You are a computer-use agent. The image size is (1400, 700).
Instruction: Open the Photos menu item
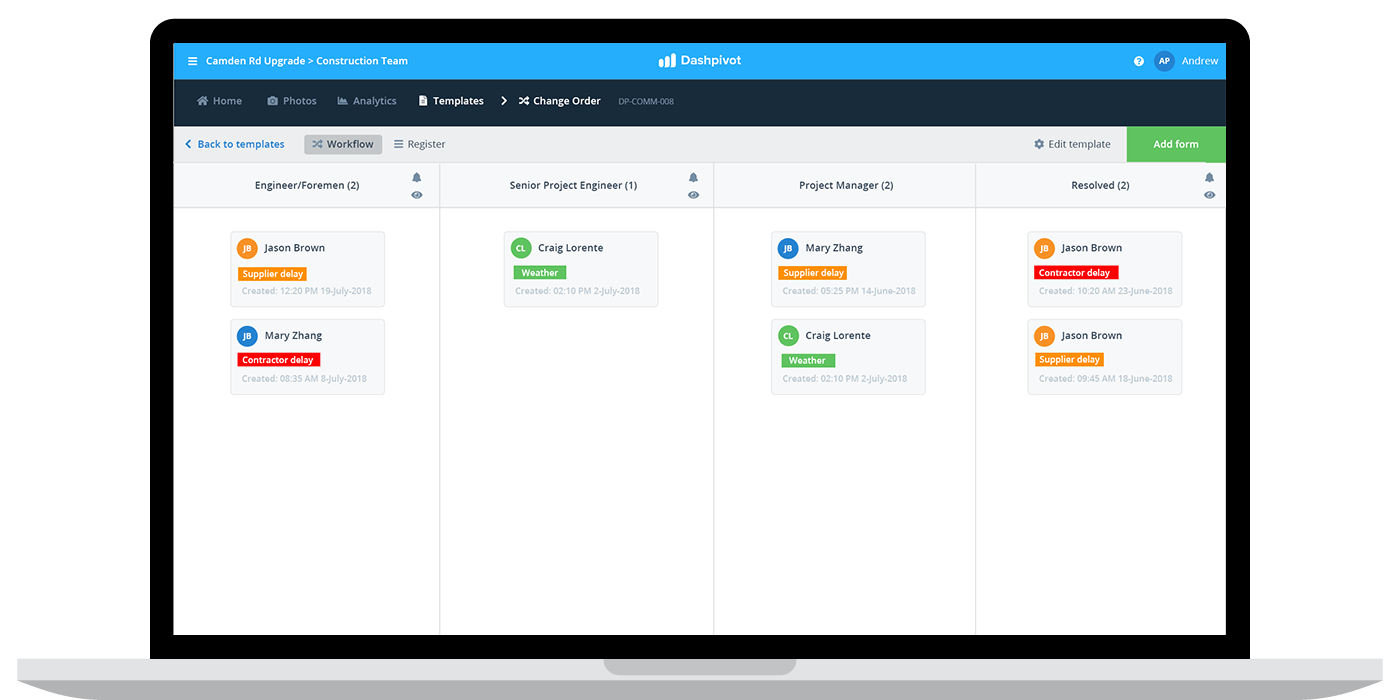(292, 101)
